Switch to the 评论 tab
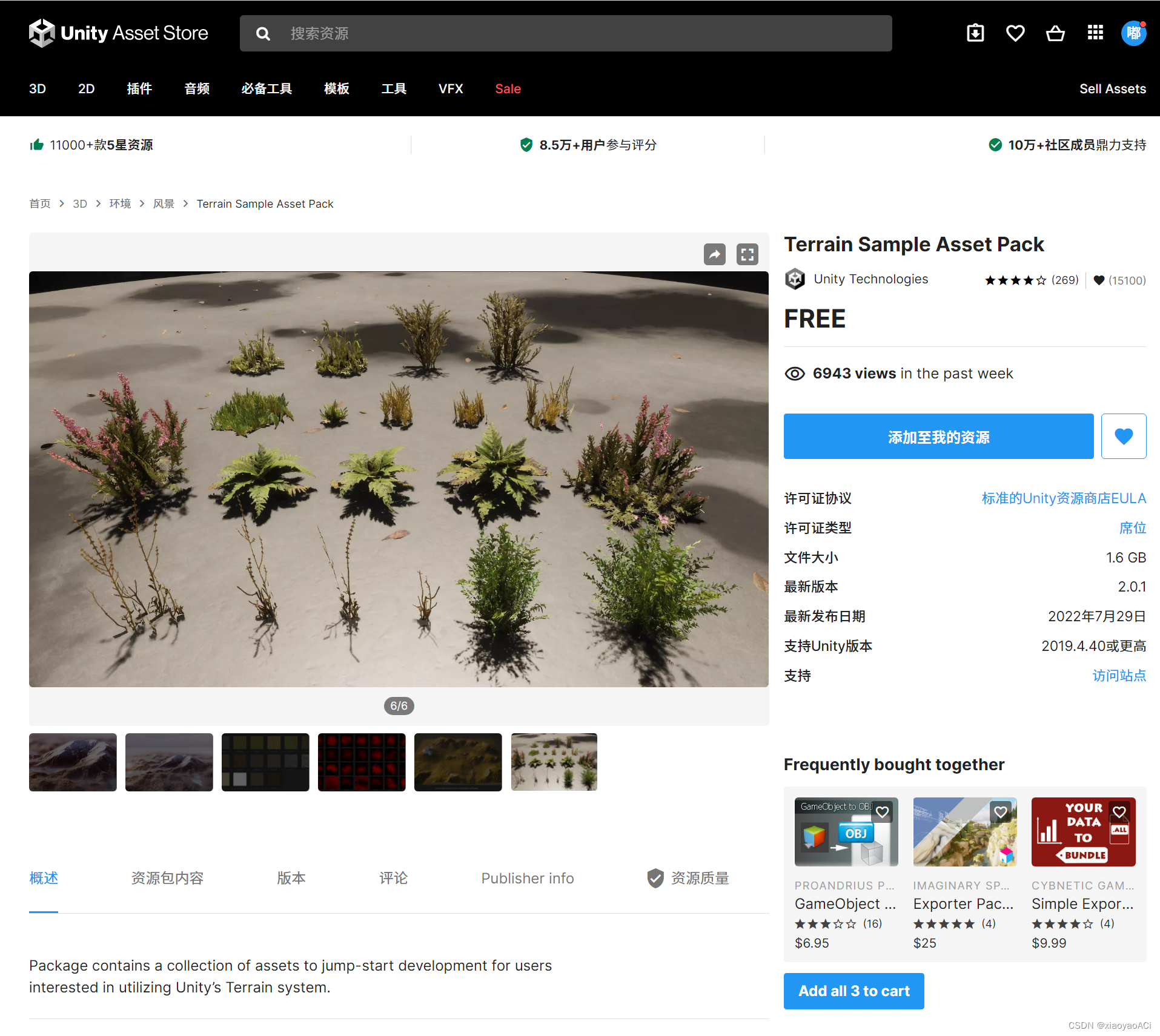This screenshot has width=1160, height=1036. 394,878
